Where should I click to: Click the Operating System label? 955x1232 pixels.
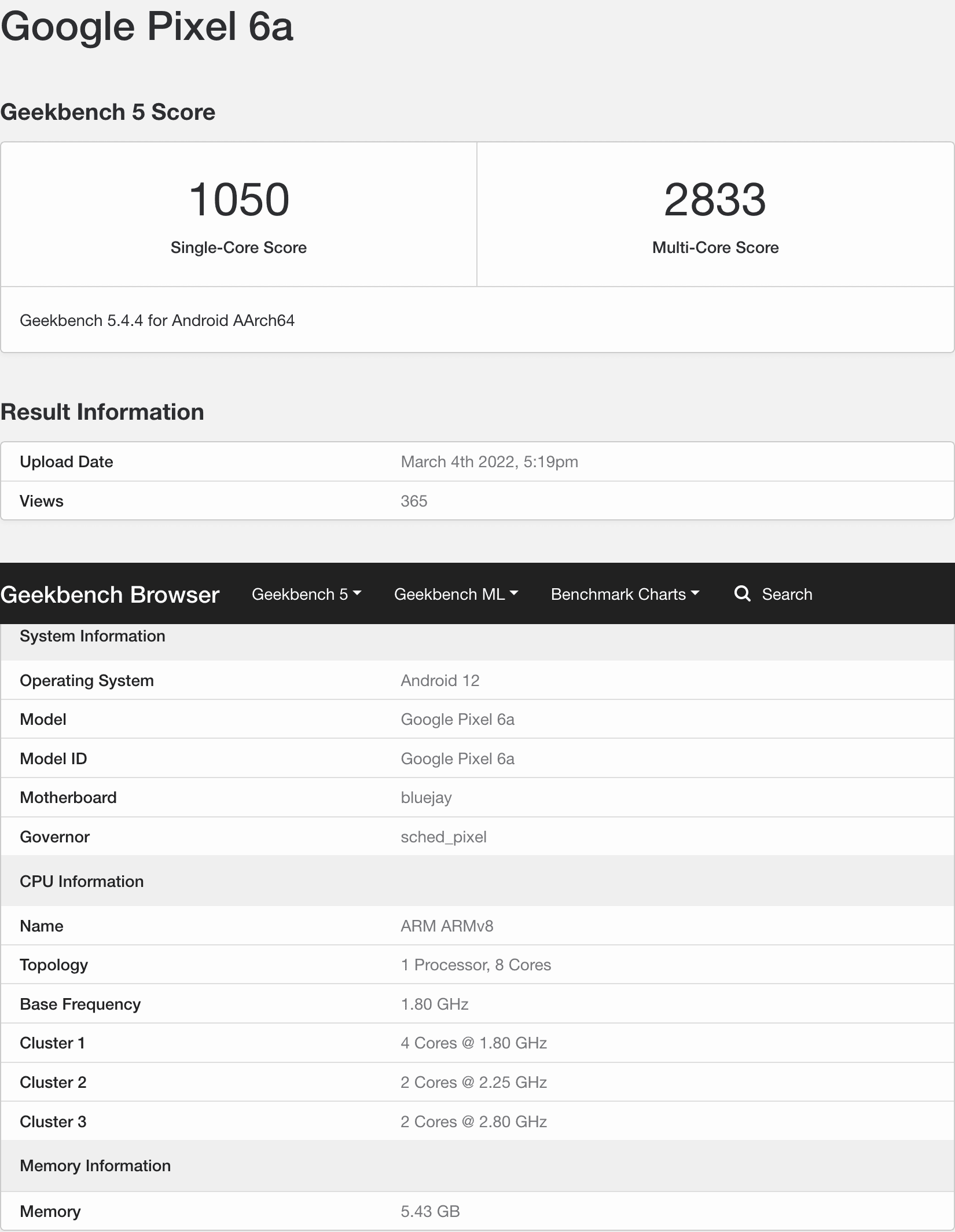point(87,680)
